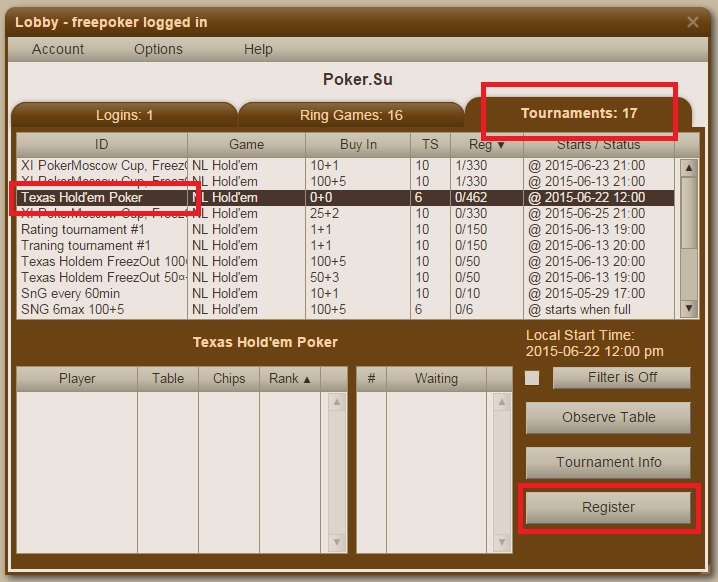718x582 pixels.
Task: Switch to the Ring Games: 16 tab
Action: [351, 115]
